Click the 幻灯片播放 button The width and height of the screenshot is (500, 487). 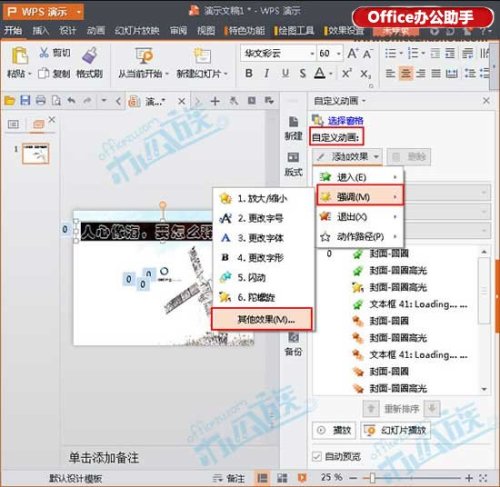395,430
